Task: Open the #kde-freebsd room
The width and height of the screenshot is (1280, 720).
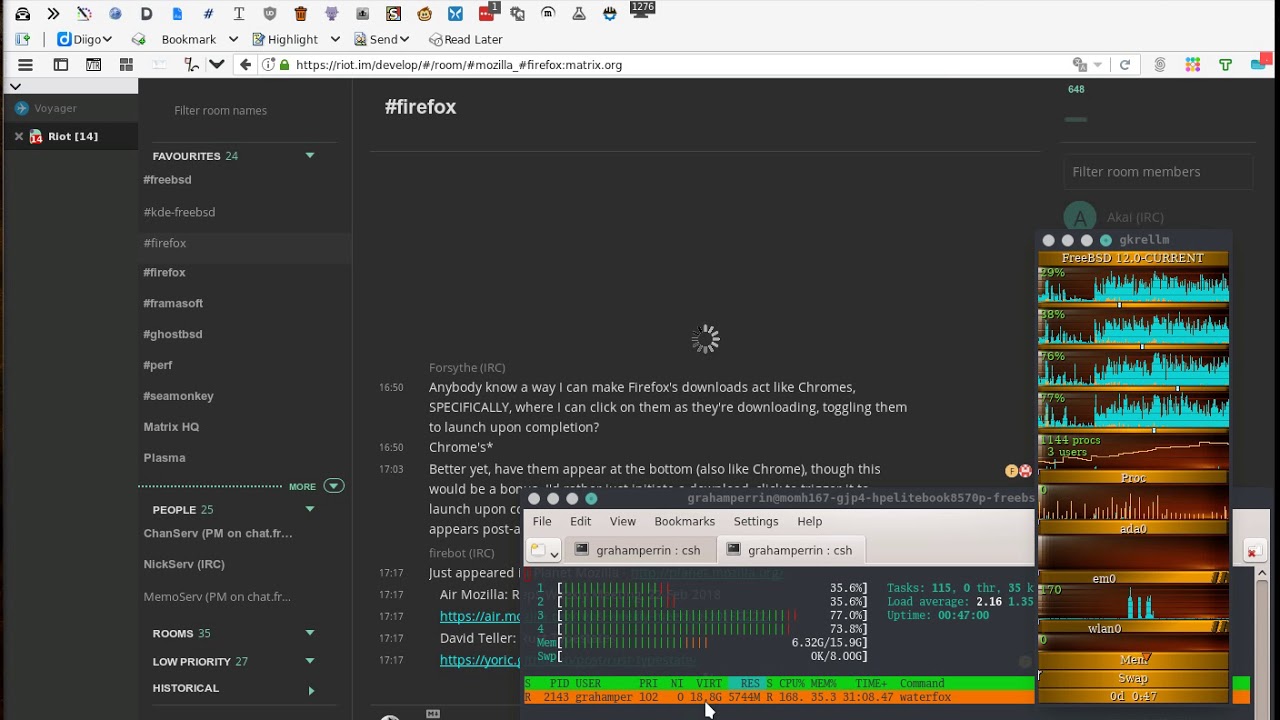Action: [179, 212]
